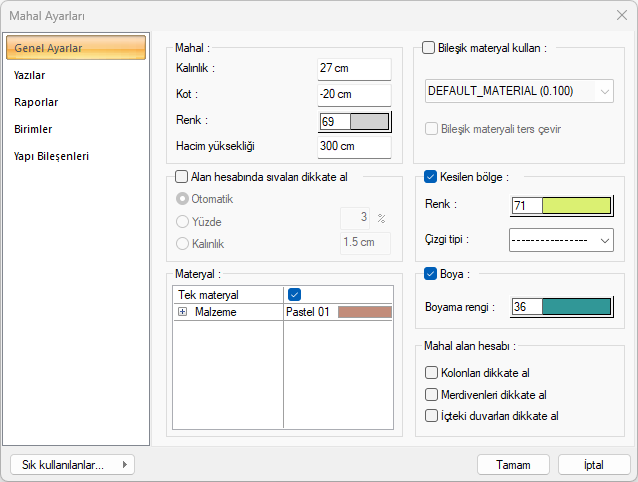Select Yapı Bileşenleri in sidebar
The image size is (638, 482).
tap(51, 156)
